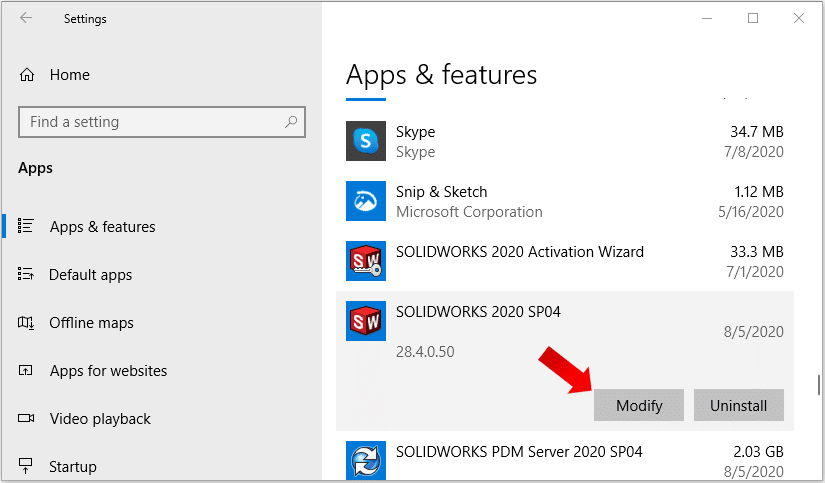The width and height of the screenshot is (825, 483).
Task: Click the Apps & features page heading
Action: [441, 75]
